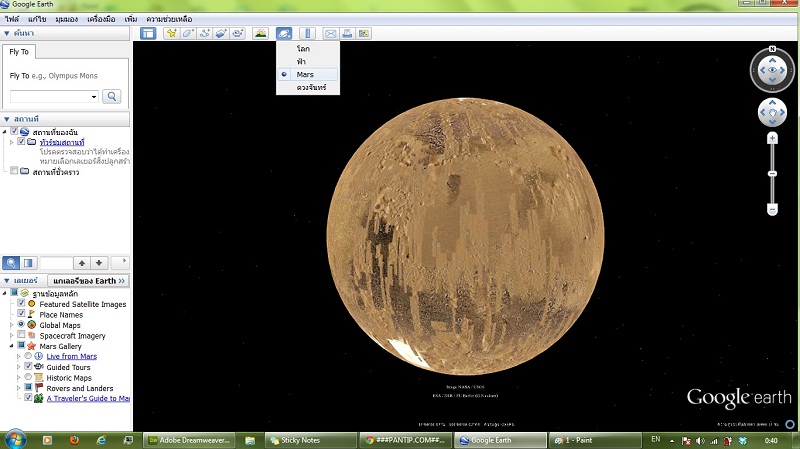800x449 pixels.
Task: Open Adobe Dreamweaver from the taskbar
Action: [188, 440]
